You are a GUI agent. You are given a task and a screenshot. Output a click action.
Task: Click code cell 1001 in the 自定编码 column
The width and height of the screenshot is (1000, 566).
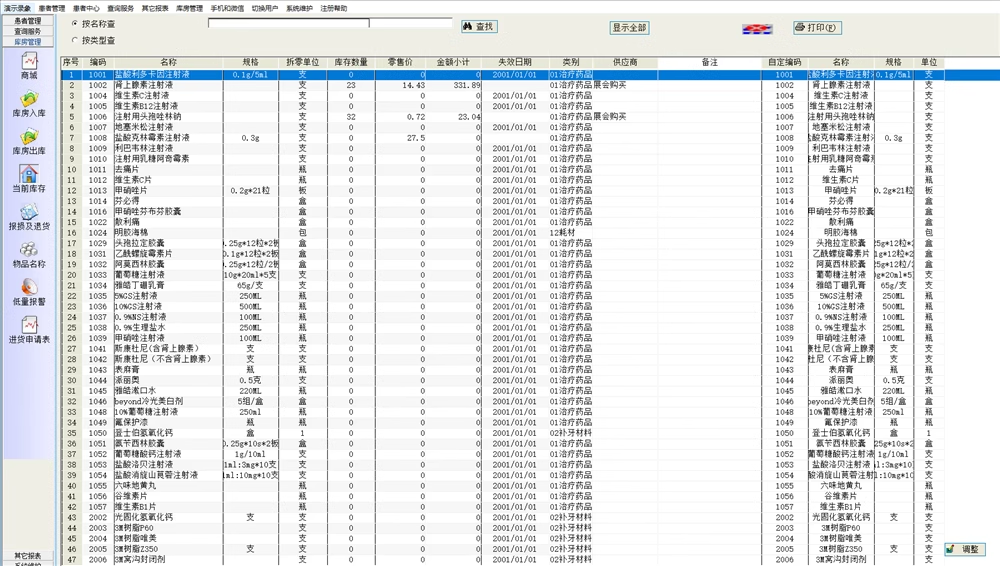coord(784,75)
